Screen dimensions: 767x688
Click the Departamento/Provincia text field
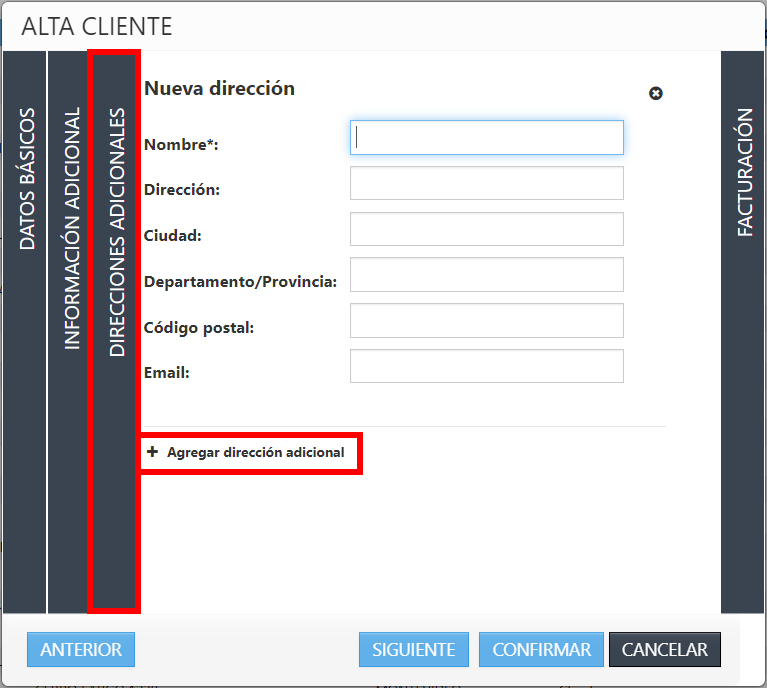point(486,275)
